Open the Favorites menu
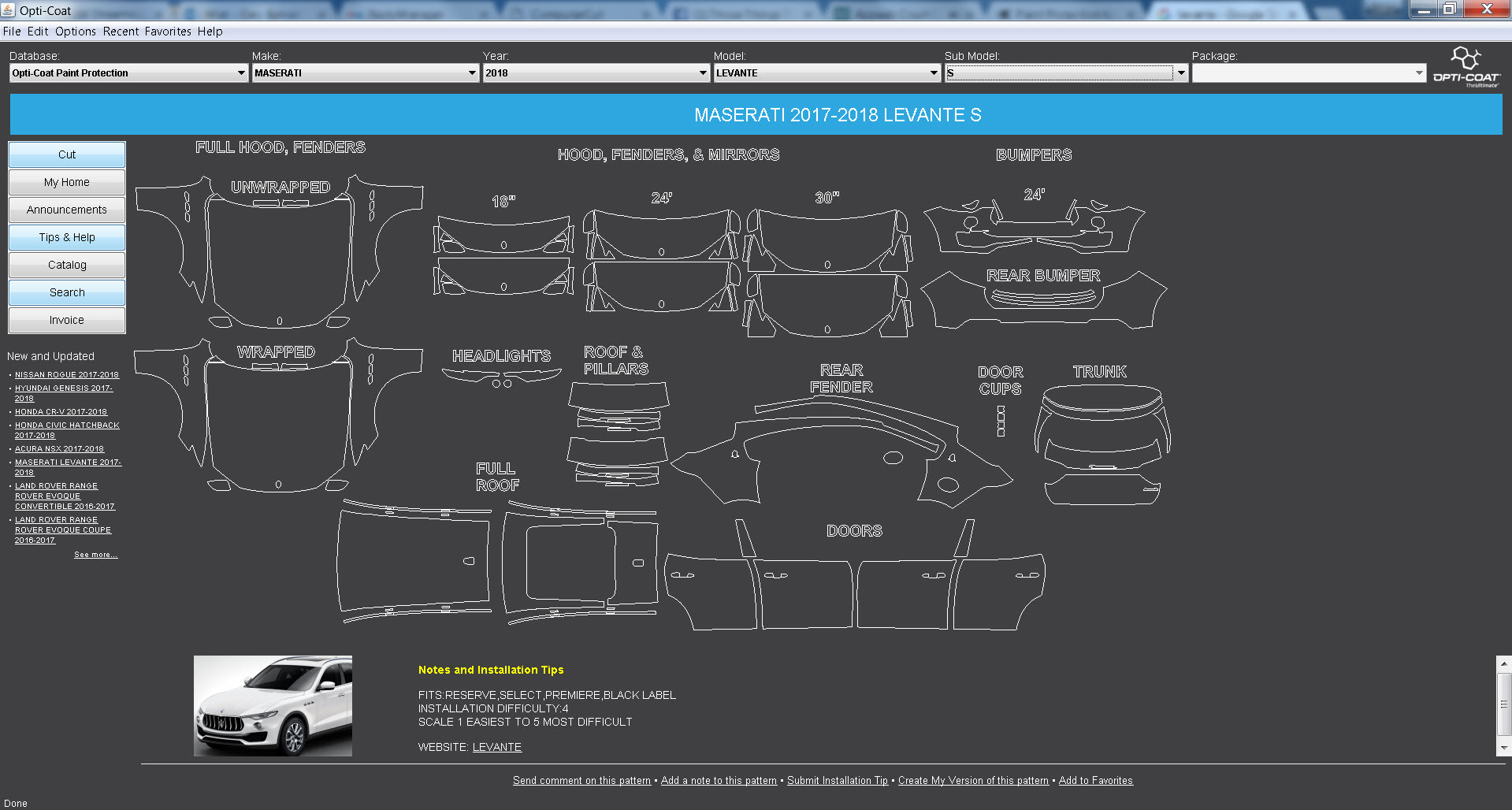Viewport: 1512px width, 810px height. pos(168,32)
